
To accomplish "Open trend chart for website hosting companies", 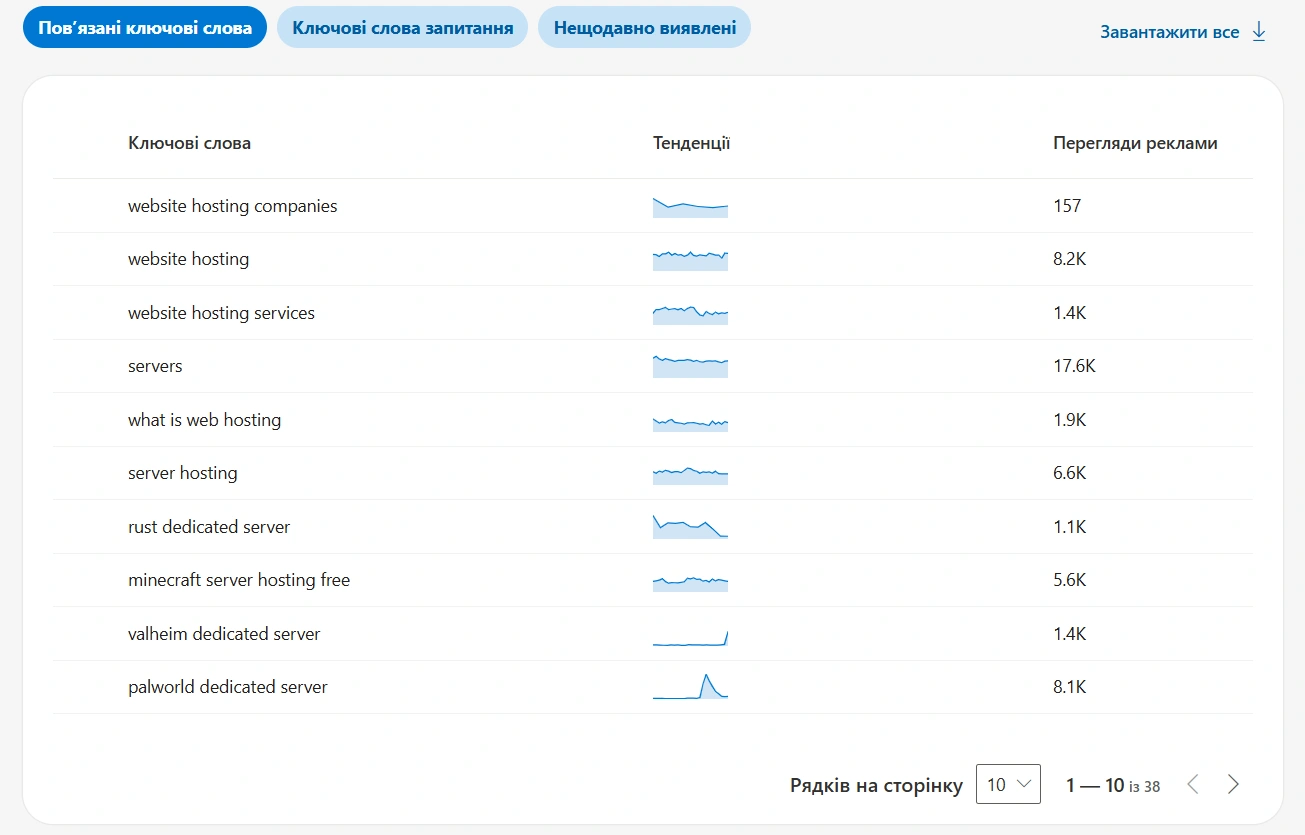I will tap(690, 207).
